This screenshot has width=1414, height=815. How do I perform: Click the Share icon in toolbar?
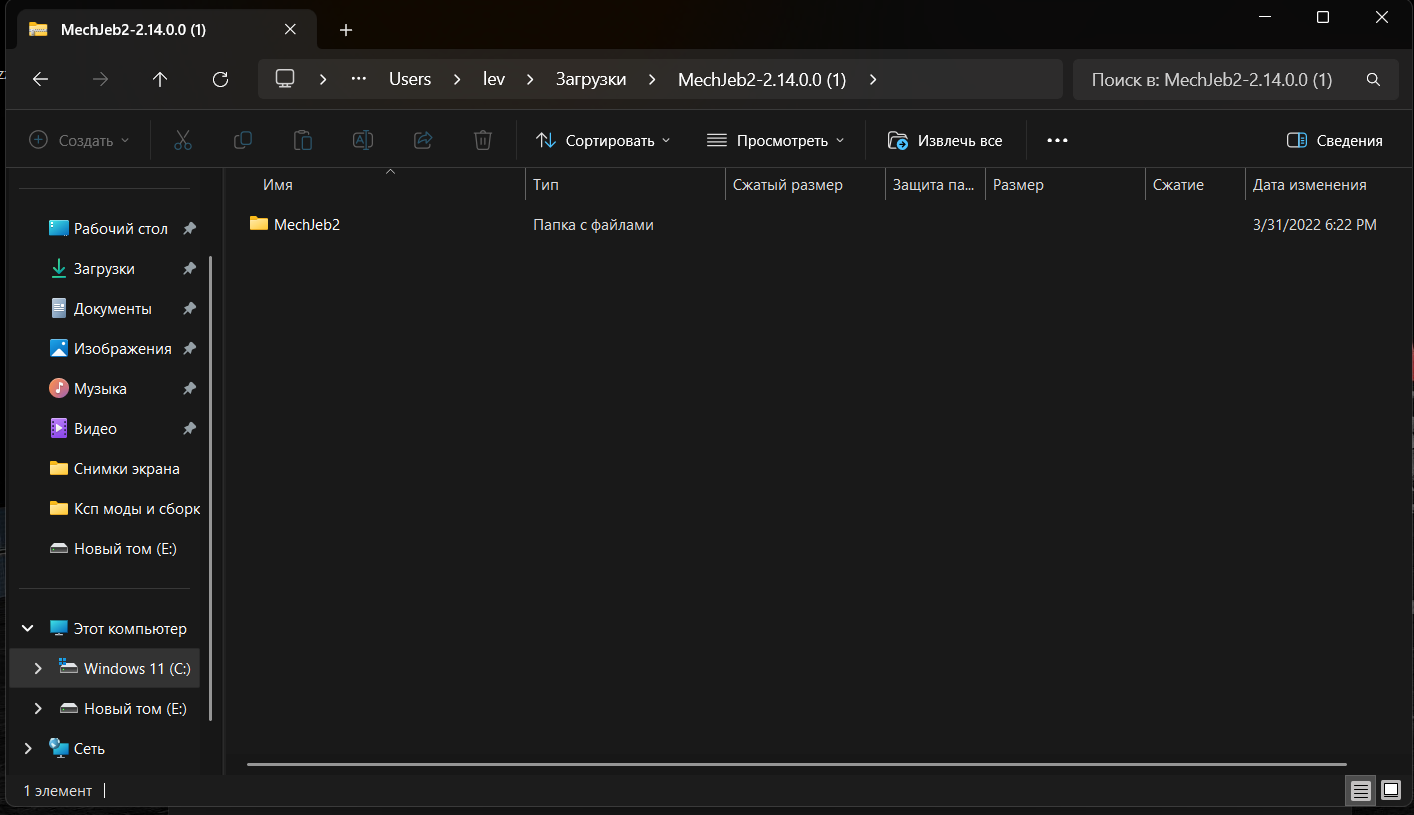point(423,140)
